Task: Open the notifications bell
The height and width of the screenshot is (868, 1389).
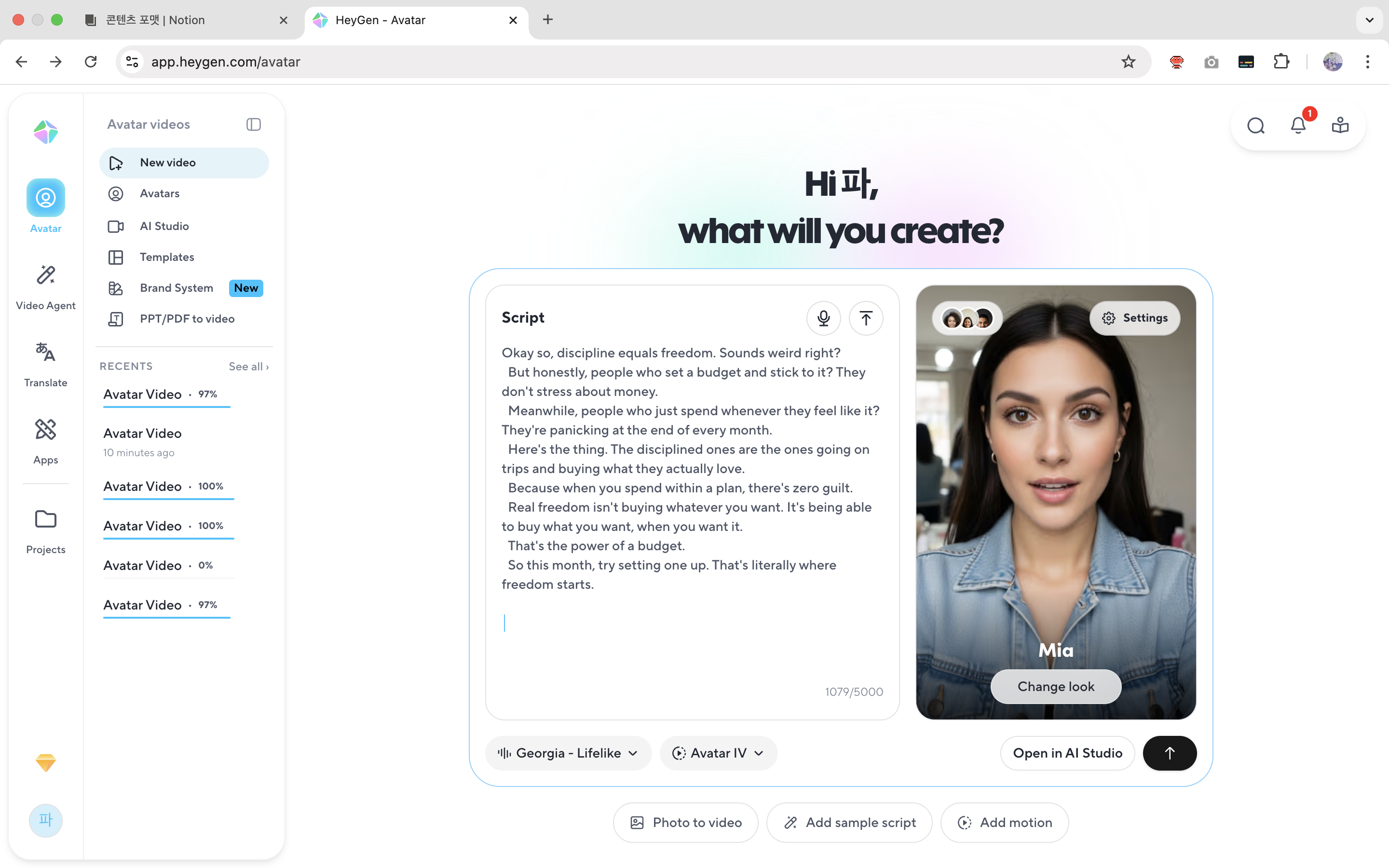Action: coord(1298,125)
